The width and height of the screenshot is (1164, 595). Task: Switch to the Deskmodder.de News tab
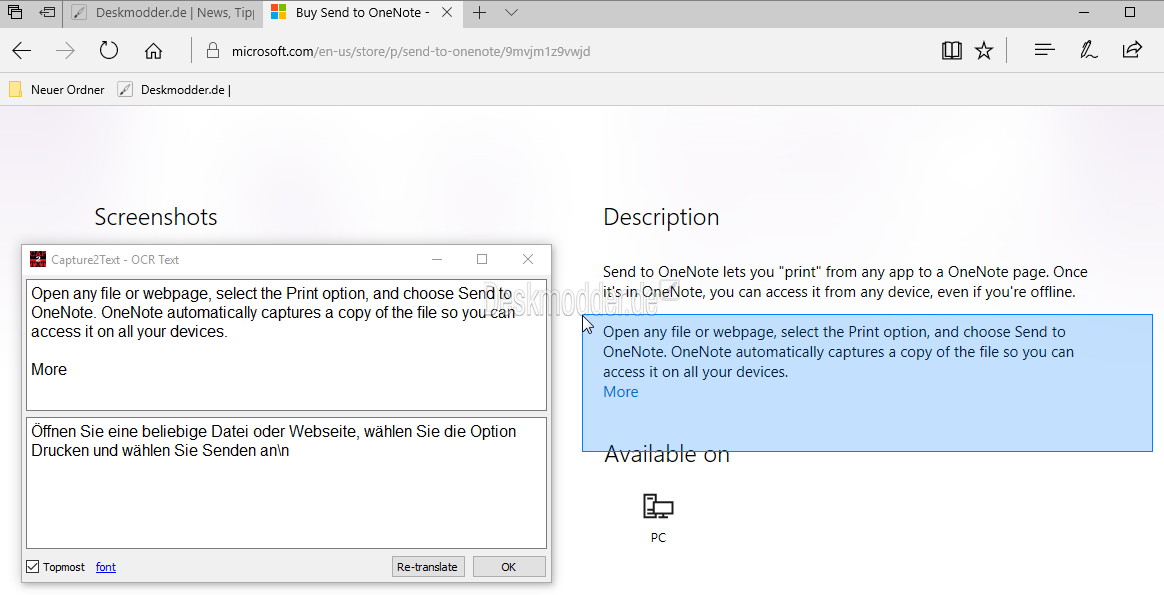point(164,13)
